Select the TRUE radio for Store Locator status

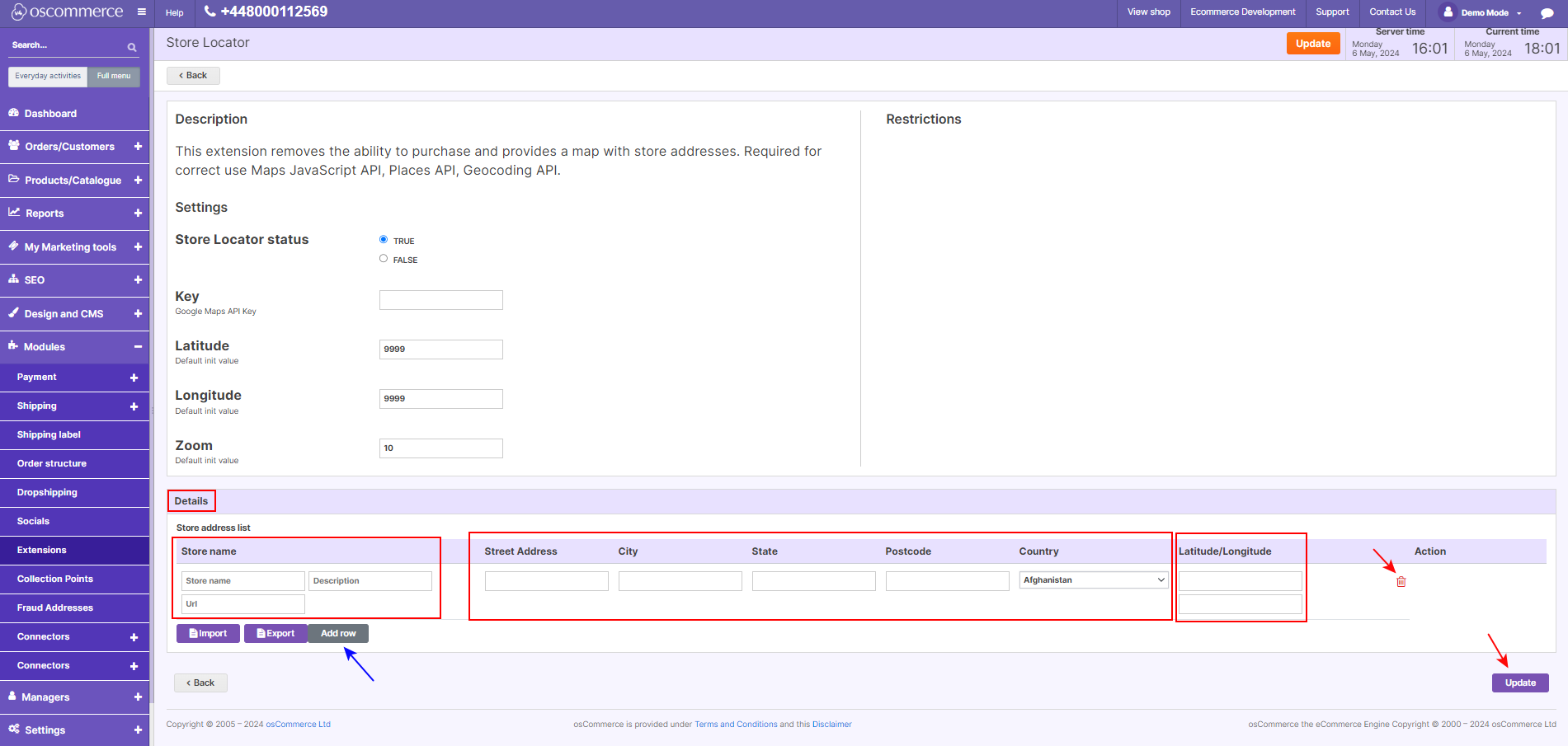pyautogui.click(x=384, y=239)
